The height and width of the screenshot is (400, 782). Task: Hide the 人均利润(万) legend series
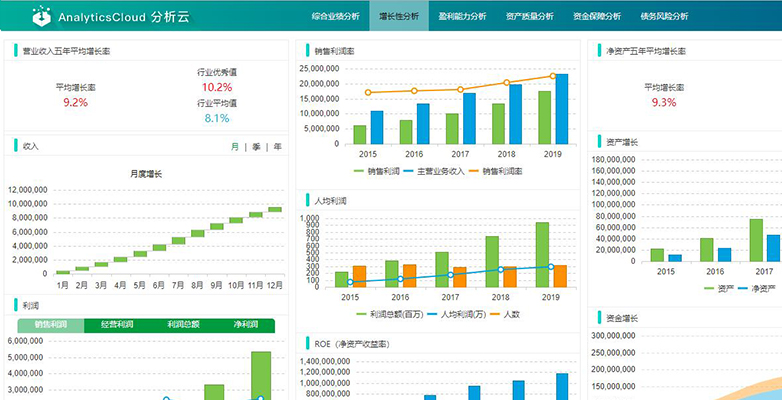point(456,315)
